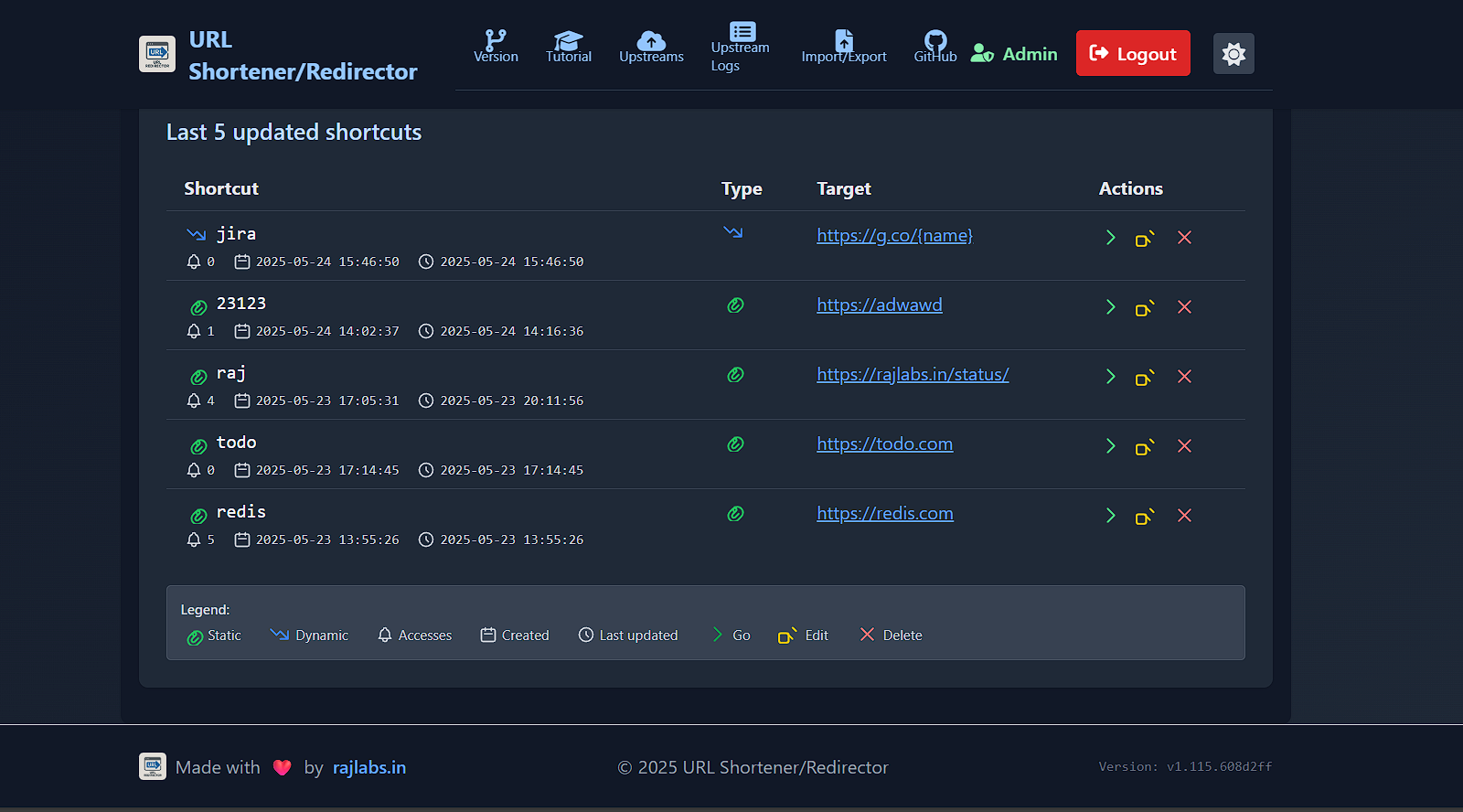Viewport: 1463px width, 812px height.
Task: Click the Type column header
Action: (x=742, y=188)
